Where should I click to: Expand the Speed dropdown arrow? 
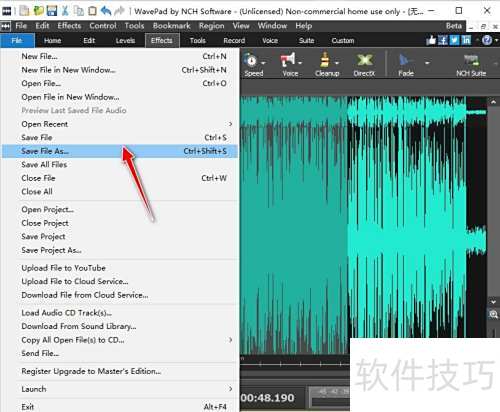(x=263, y=63)
